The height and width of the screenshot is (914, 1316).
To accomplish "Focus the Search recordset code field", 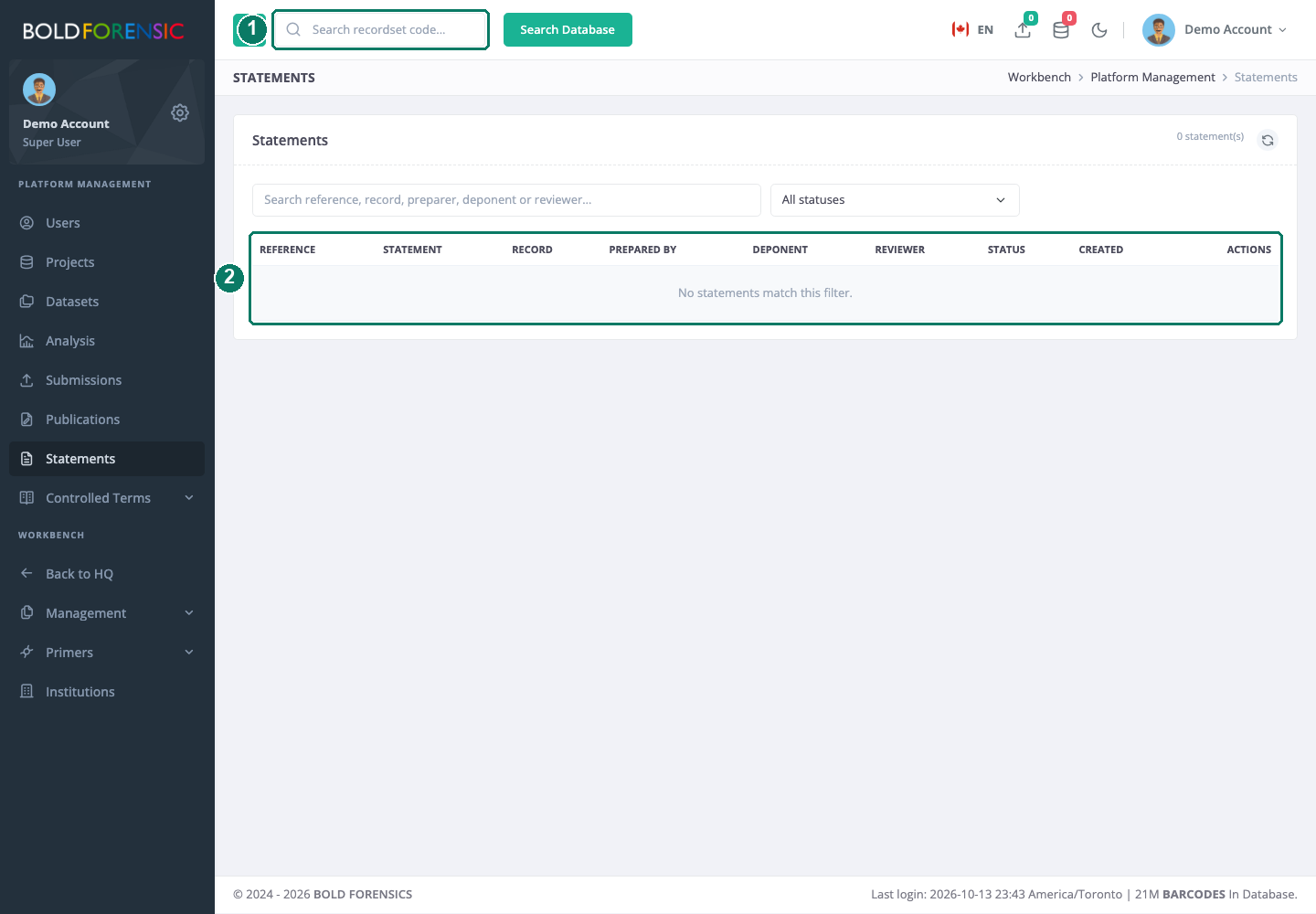I will click(381, 29).
